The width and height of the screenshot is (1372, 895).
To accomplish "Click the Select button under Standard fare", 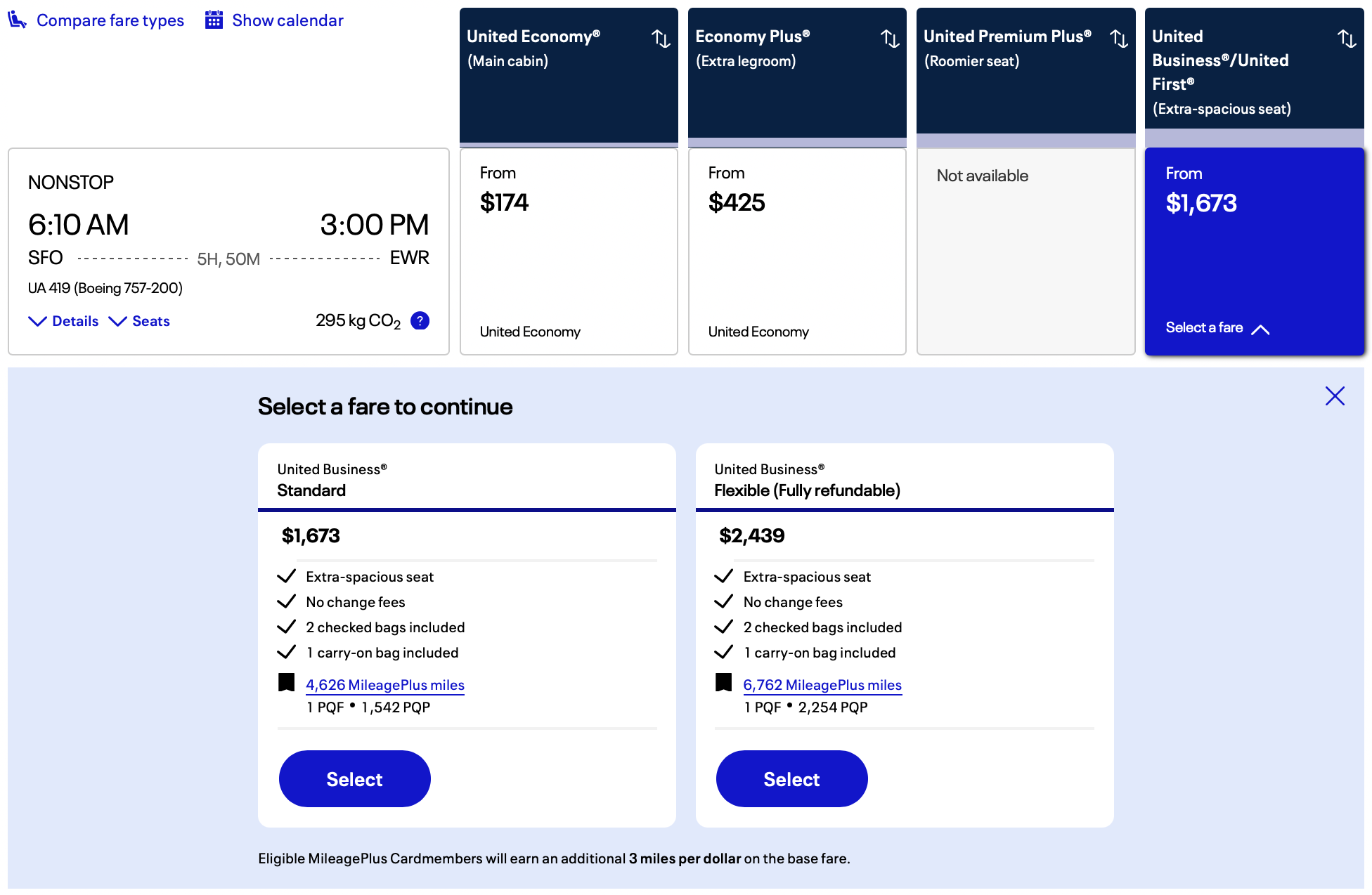I will (354, 778).
